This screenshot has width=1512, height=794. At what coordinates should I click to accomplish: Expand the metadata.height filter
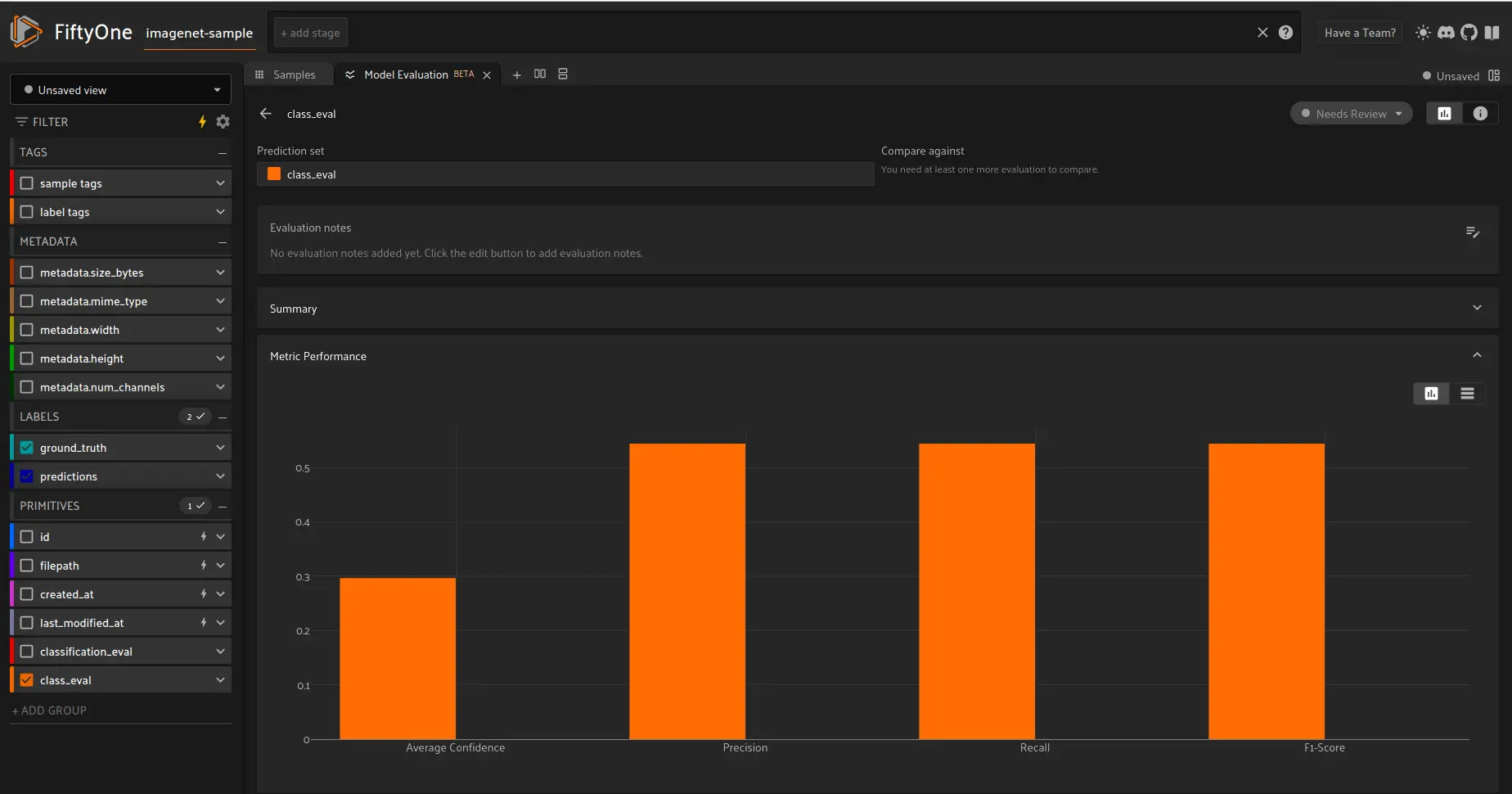(x=220, y=359)
